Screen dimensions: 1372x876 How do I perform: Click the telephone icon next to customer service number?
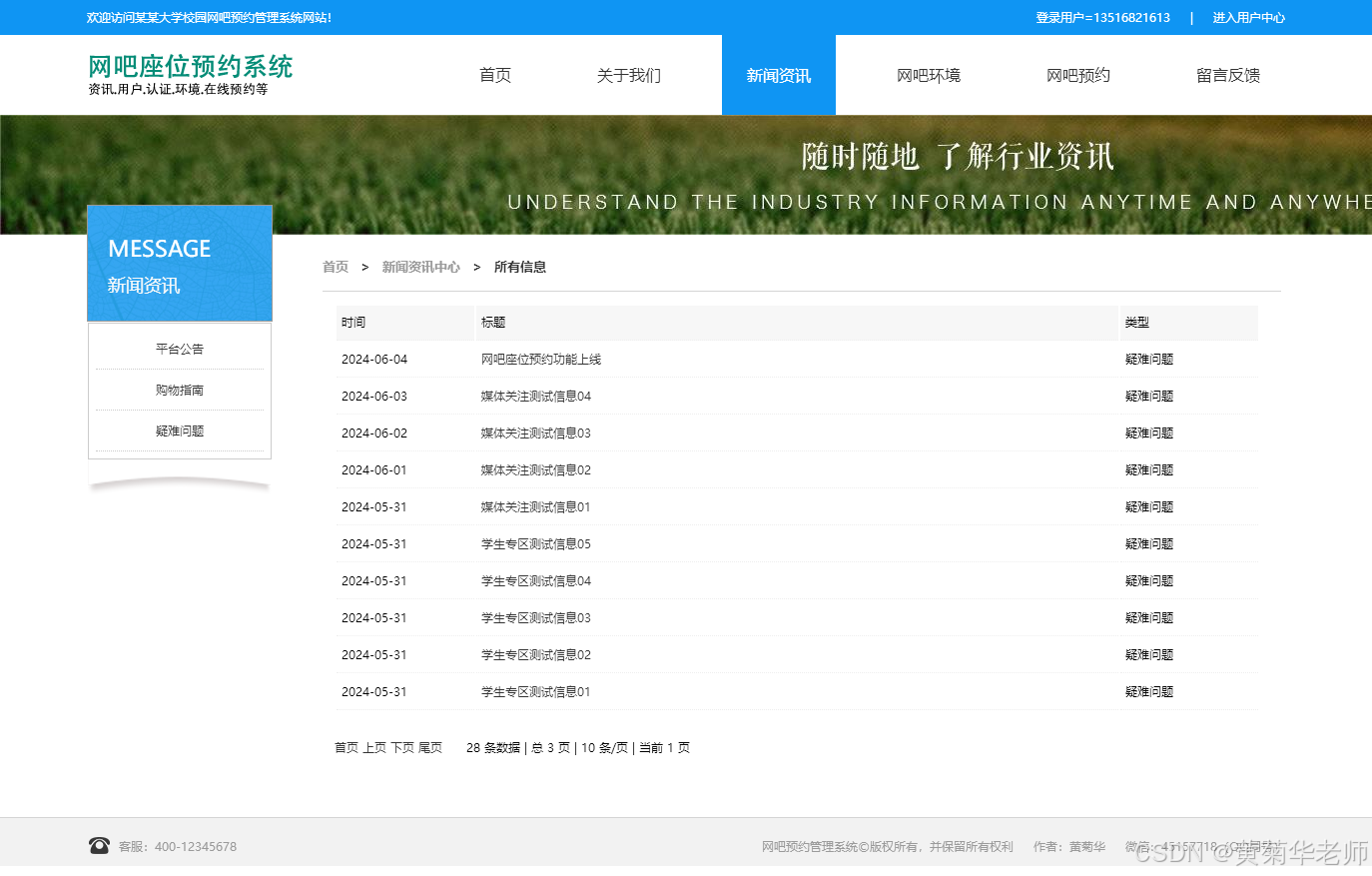point(99,845)
